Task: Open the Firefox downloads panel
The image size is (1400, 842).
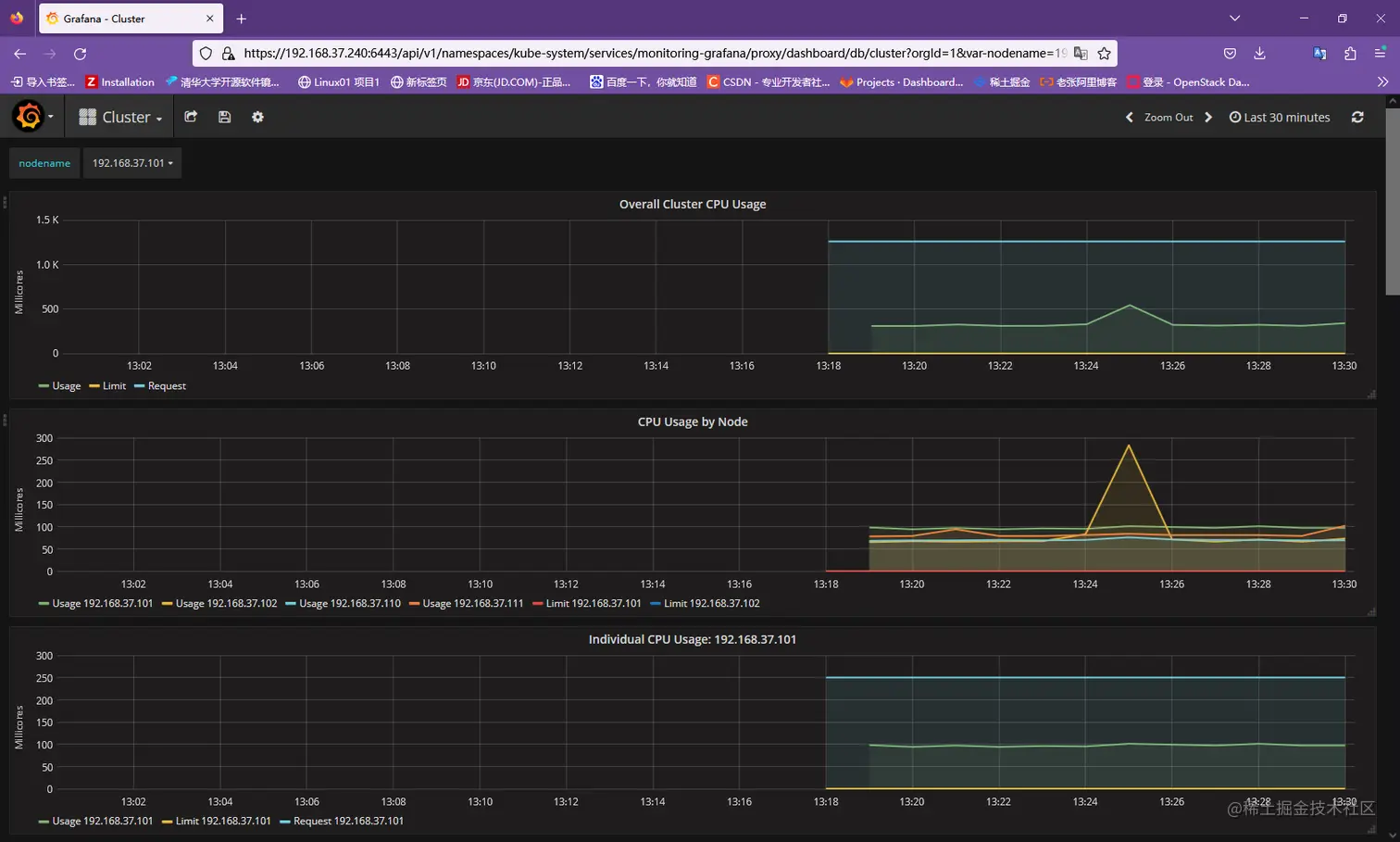Action: click(x=1259, y=54)
